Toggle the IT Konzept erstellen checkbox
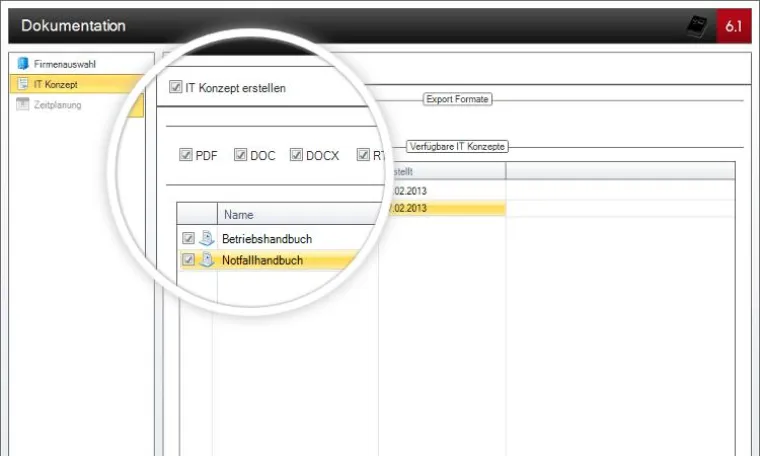The image size is (760, 456). coord(176,88)
